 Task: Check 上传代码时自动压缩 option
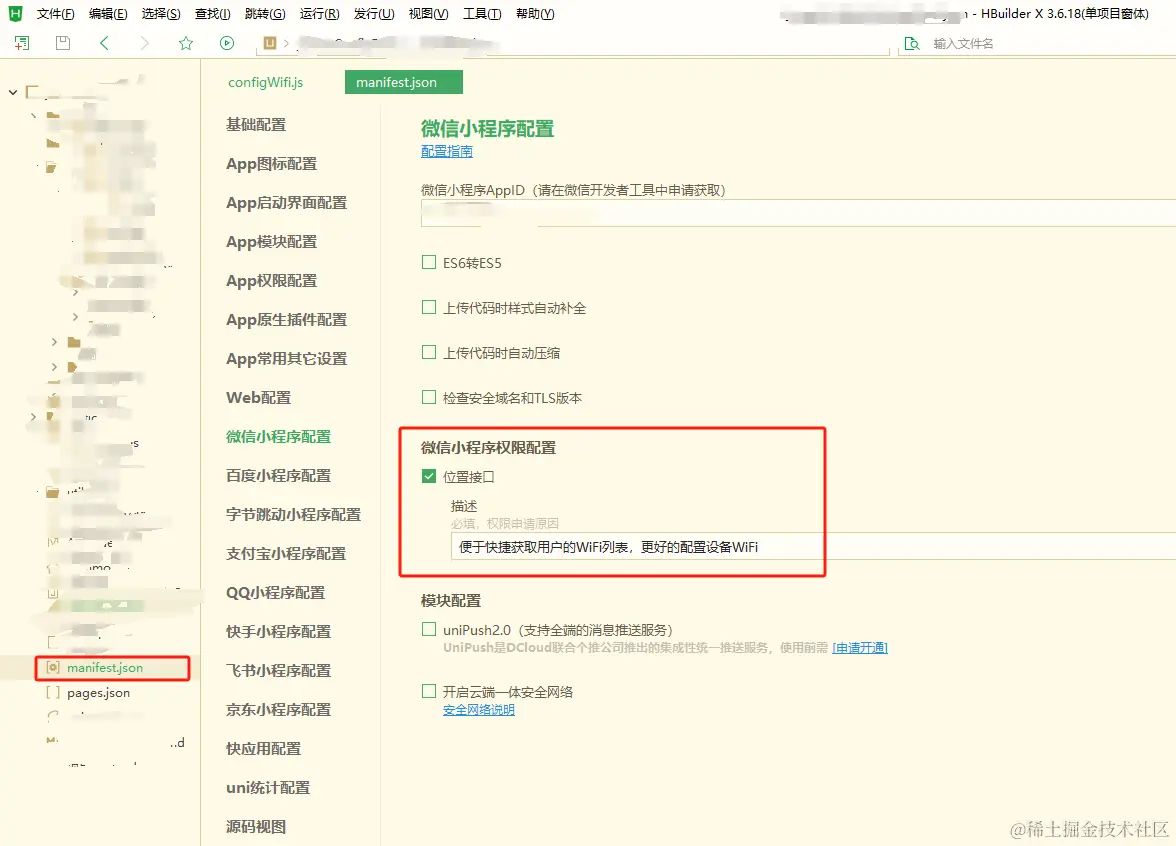tap(429, 352)
